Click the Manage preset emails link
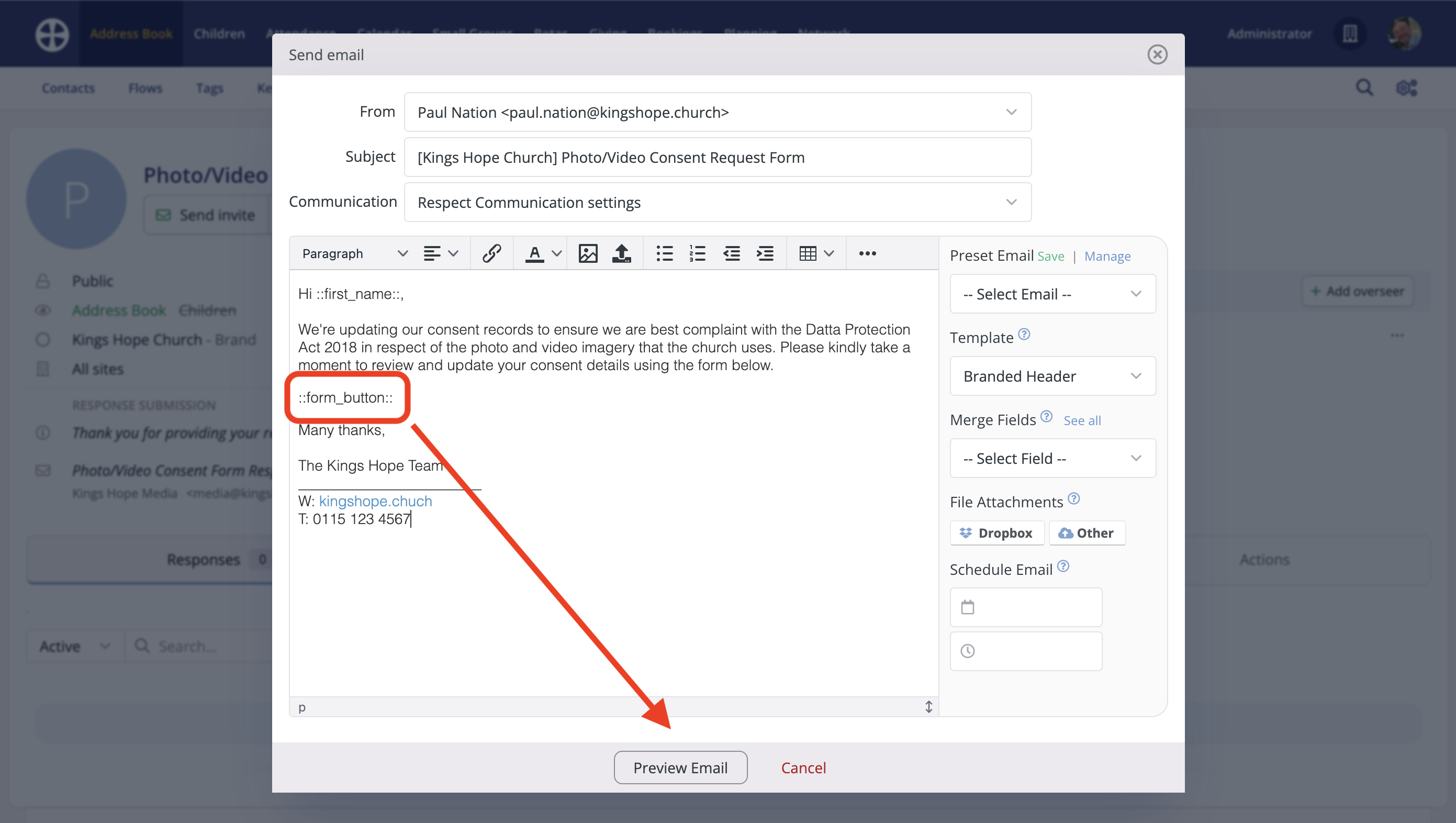This screenshot has height=823, width=1456. (x=1107, y=256)
